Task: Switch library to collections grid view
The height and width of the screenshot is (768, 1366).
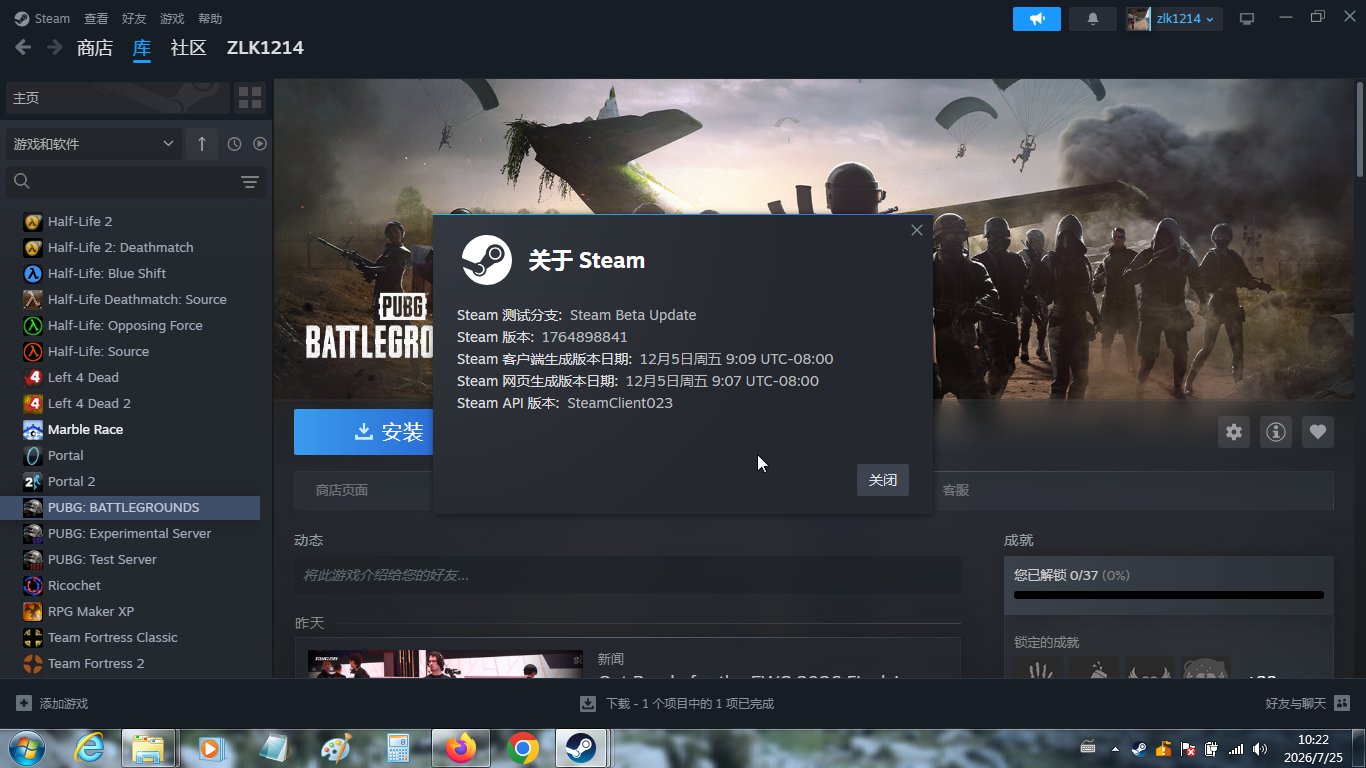Action: coord(250,98)
